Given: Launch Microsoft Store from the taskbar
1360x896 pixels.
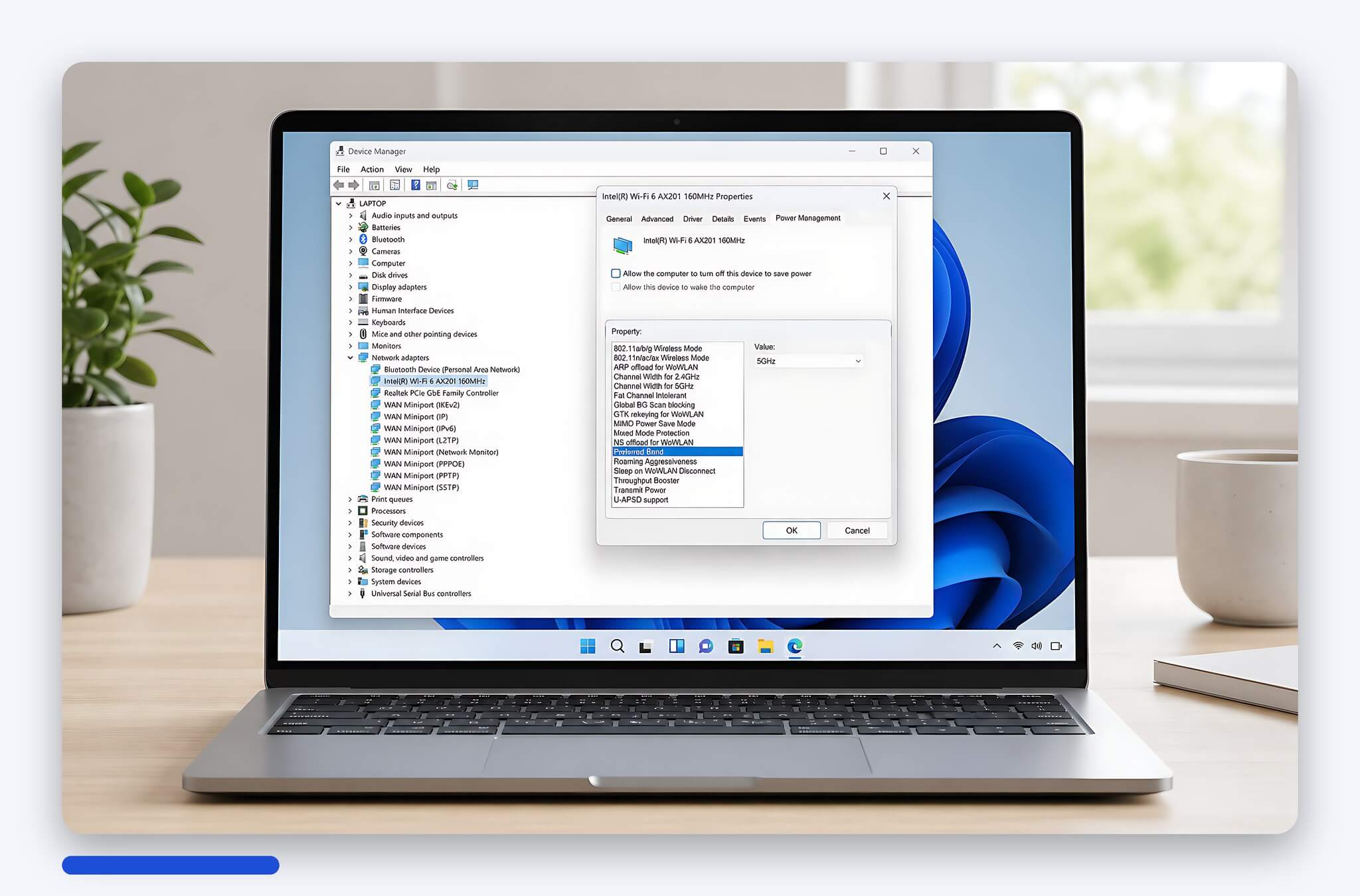Looking at the screenshot, I should (736, 646).
